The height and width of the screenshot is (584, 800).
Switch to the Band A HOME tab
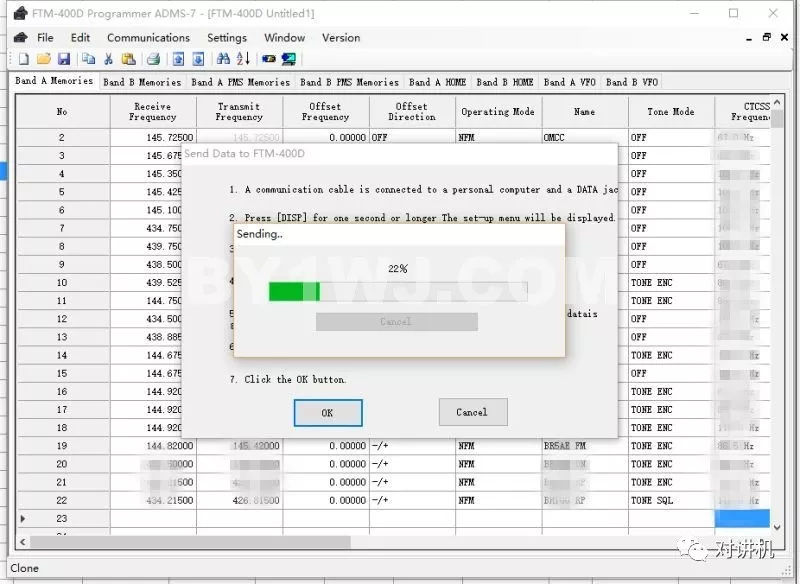[437, 82]
